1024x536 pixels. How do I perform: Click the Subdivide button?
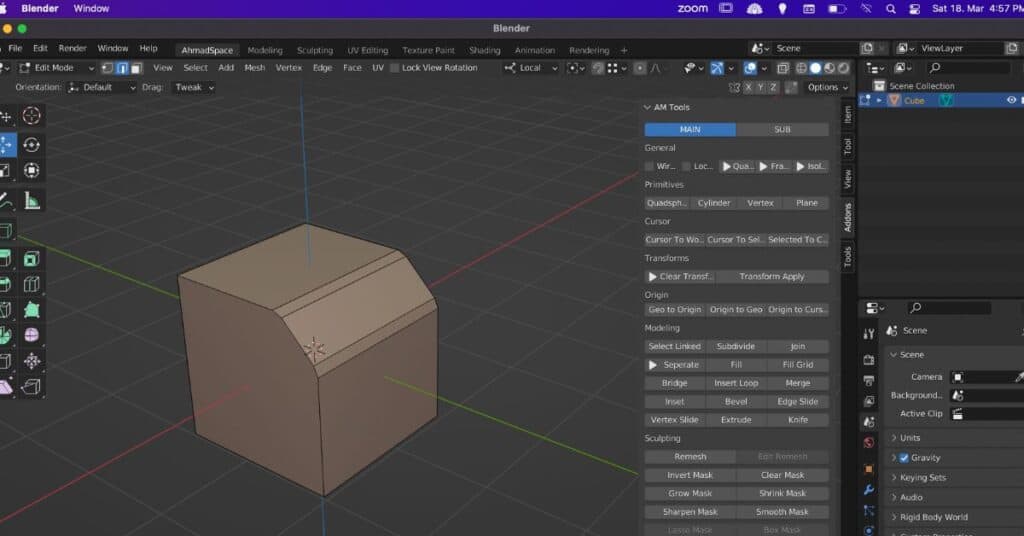[736, 347]
